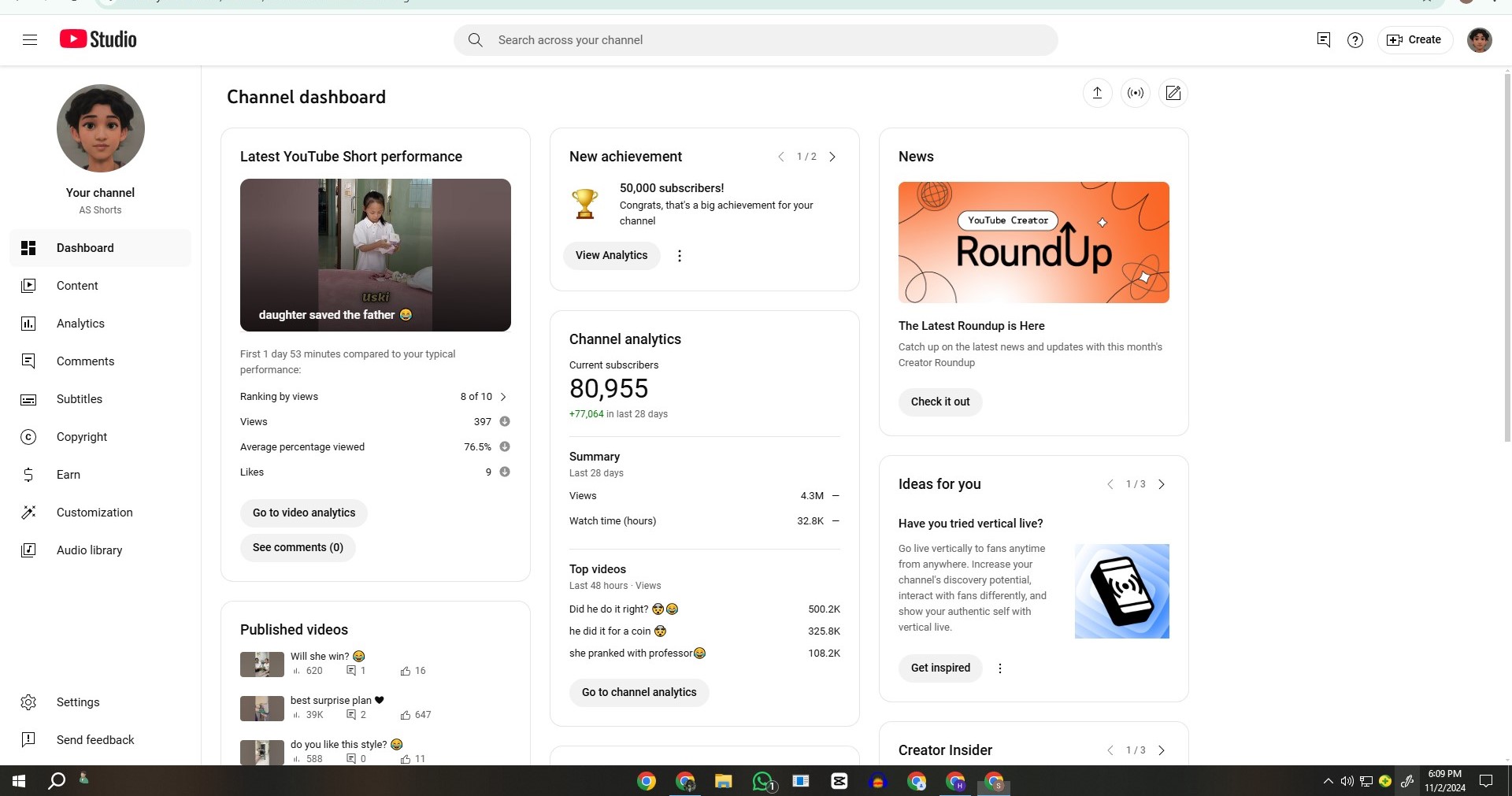Open WhatsApp from the taskbar
1512x796 pixels.
point(762,781)
